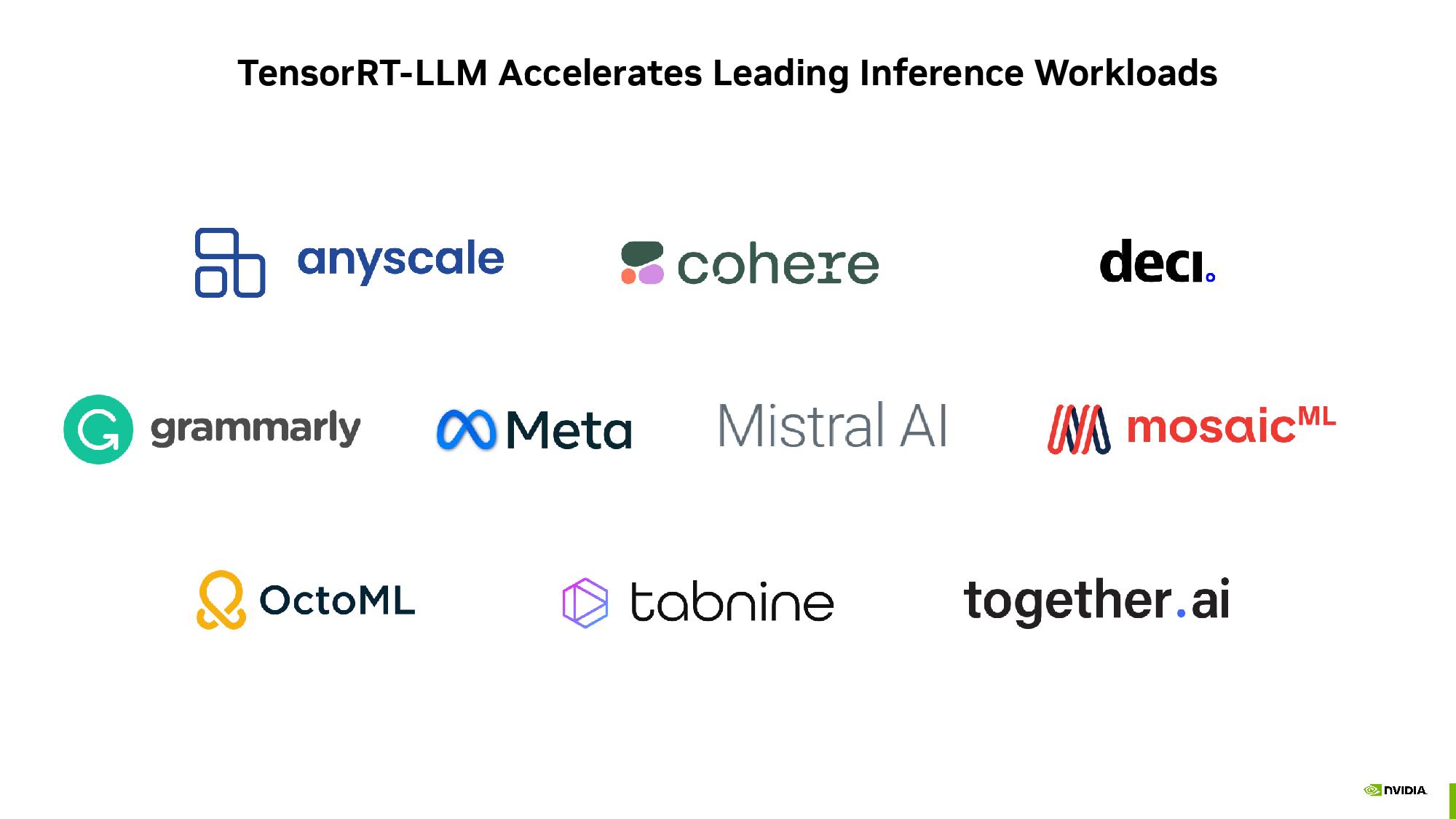The image size is (1456, 819).
Task: Click the Tabnine logo
Action: click(x=698, y=600)
